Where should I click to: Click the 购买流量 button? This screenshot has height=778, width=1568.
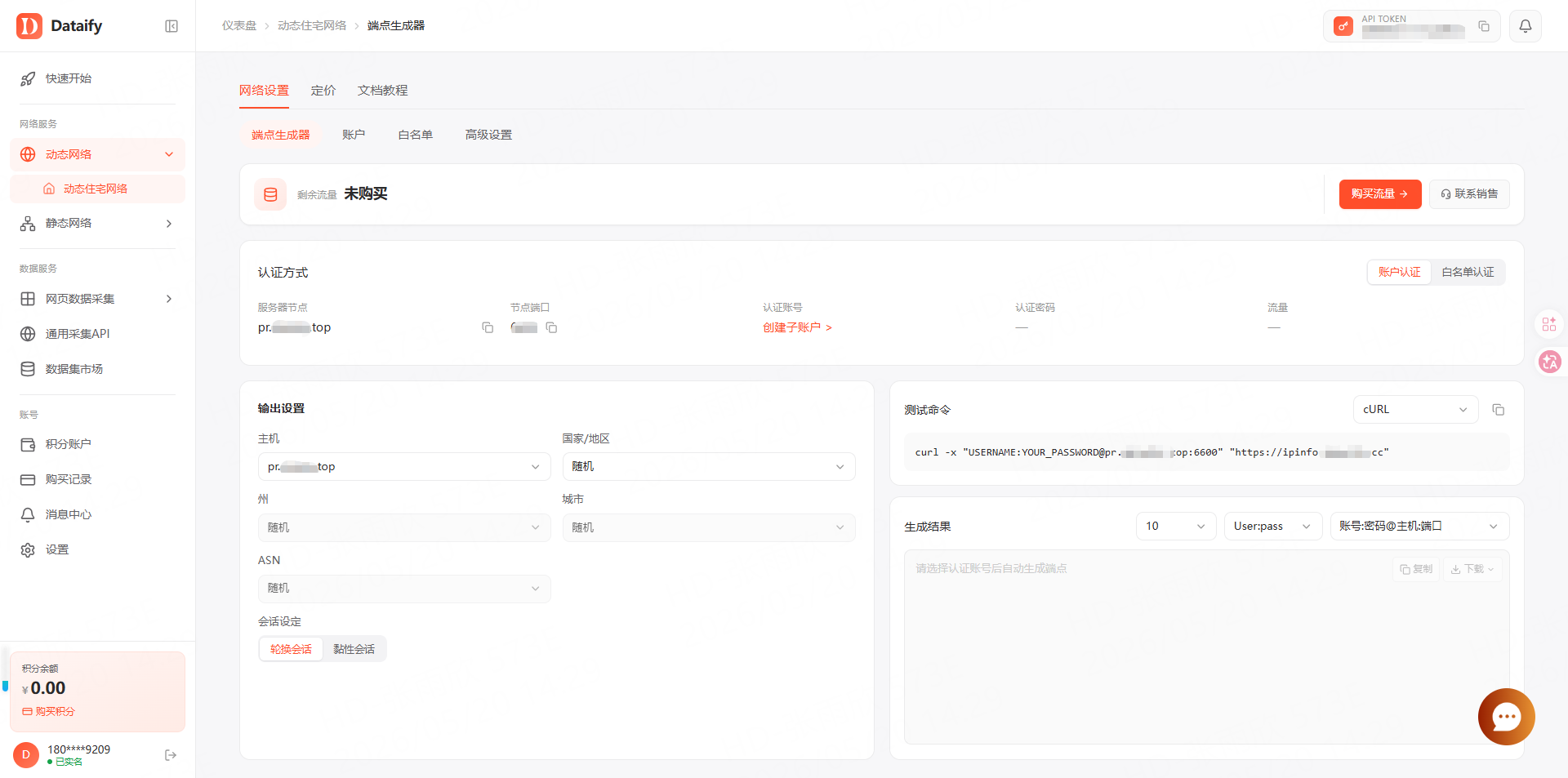1380,194
